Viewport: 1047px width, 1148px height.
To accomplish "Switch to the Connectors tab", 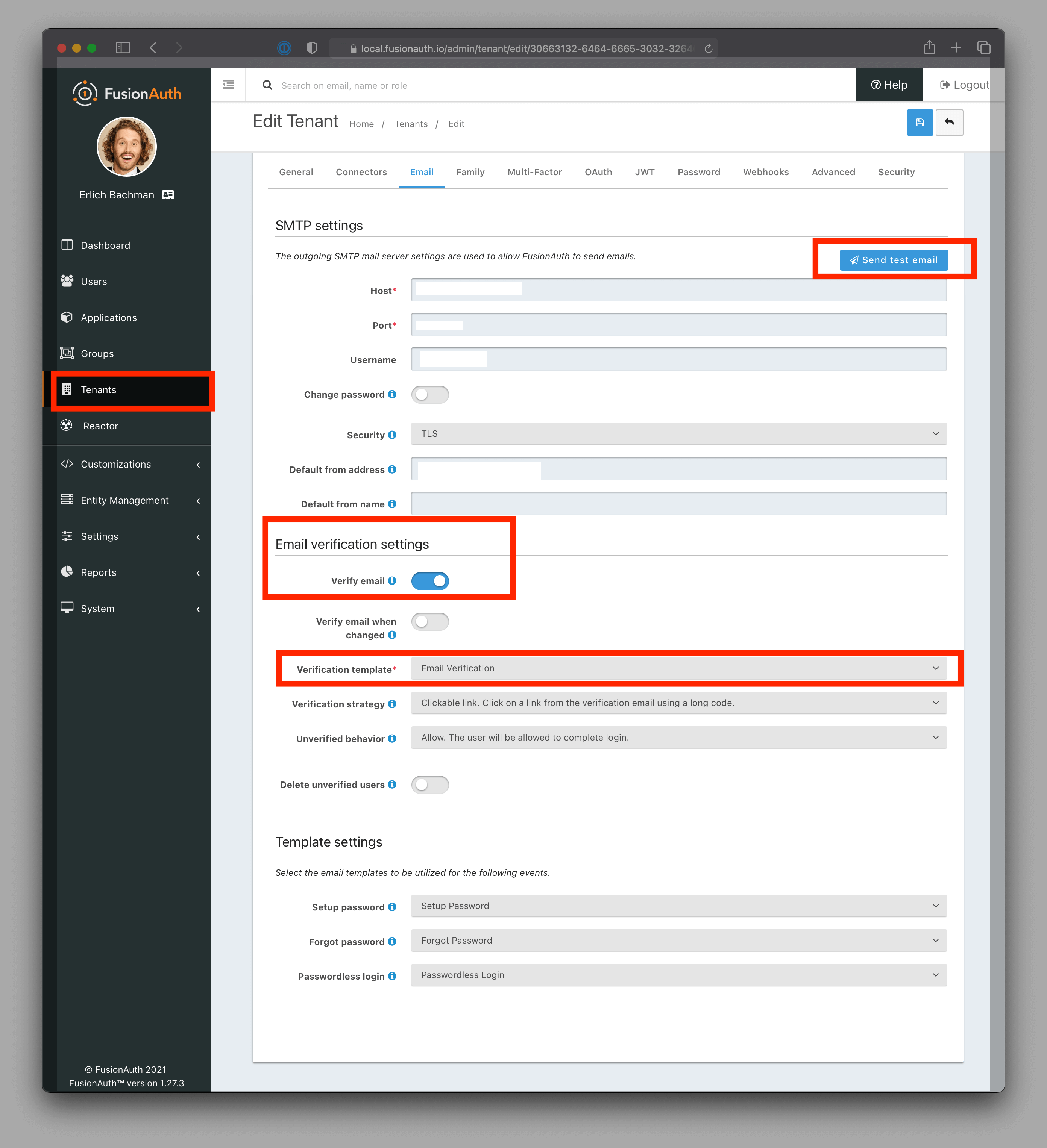I will pyautogui.click(x=361, y=172).
